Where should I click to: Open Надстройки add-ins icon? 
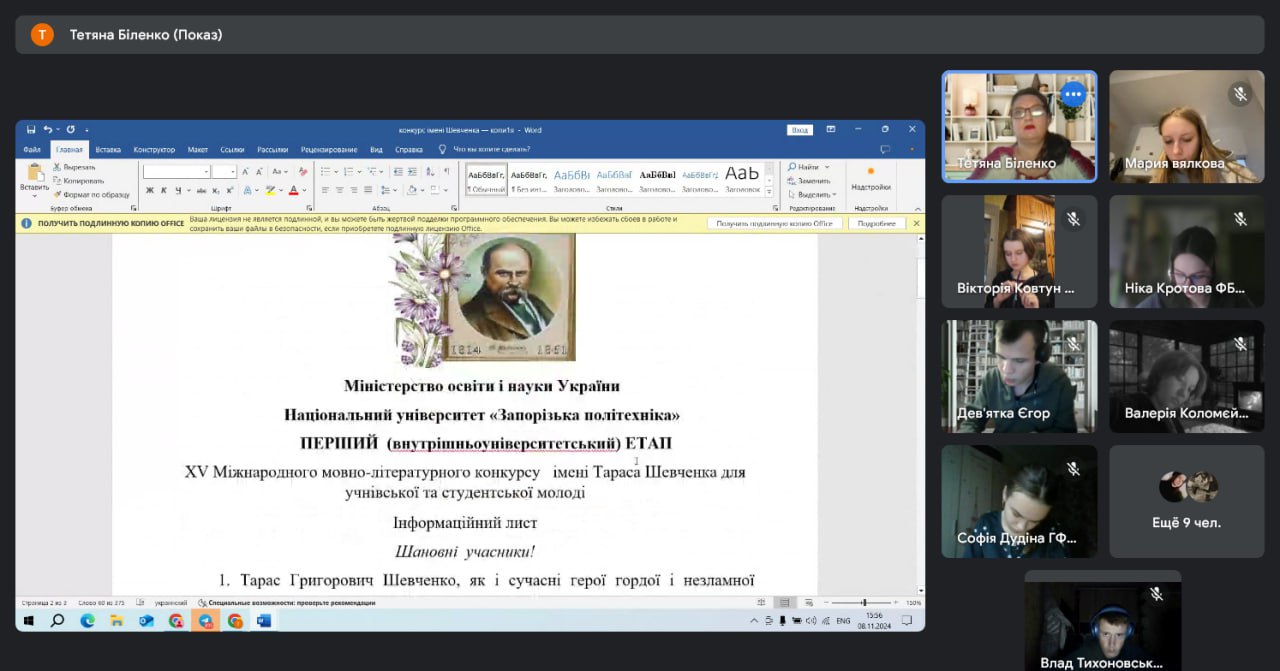(x=870, y=178)
